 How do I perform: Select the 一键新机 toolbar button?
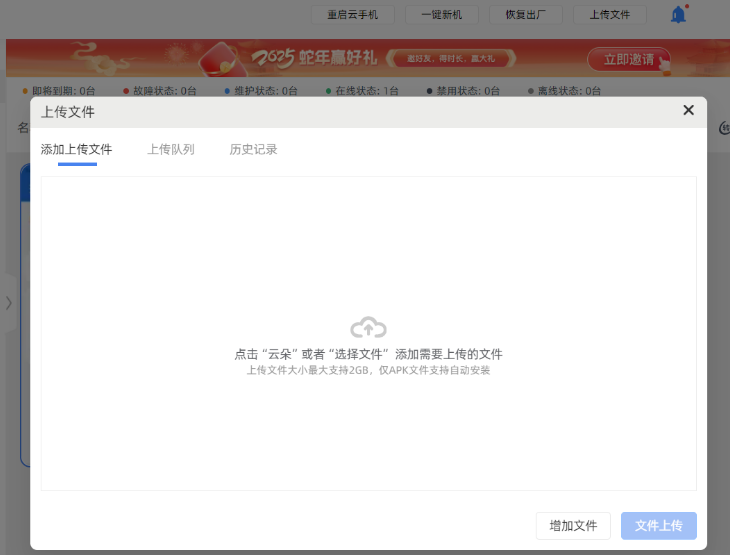click(x=441, y=15)
